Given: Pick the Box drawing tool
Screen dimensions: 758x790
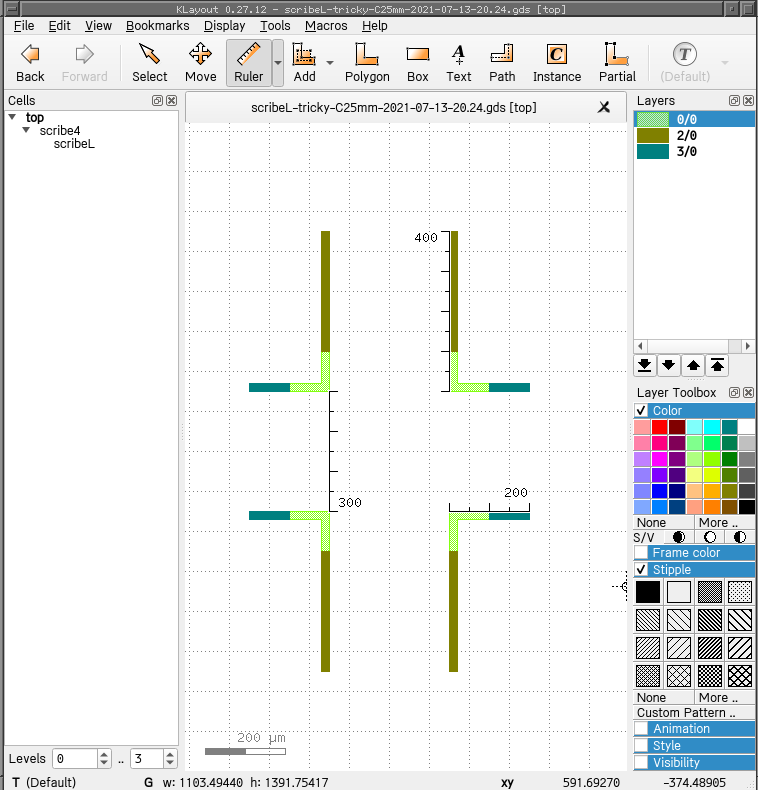Looking at the screenshot, I should (x=418, y=63).
